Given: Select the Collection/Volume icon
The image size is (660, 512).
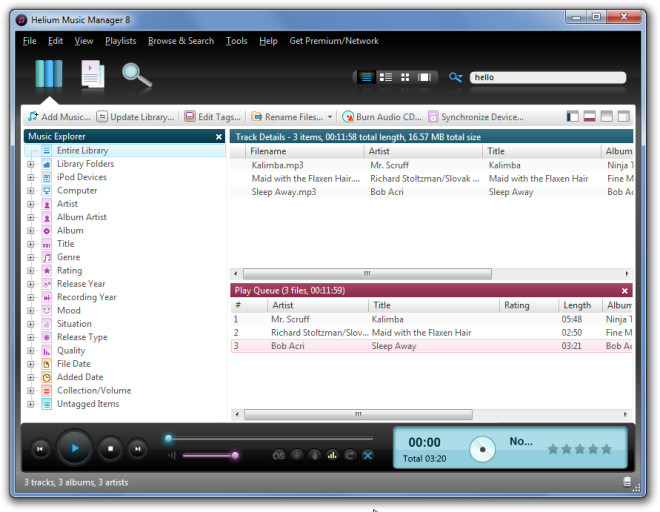Looking at the screenshot, I should 47,391.
